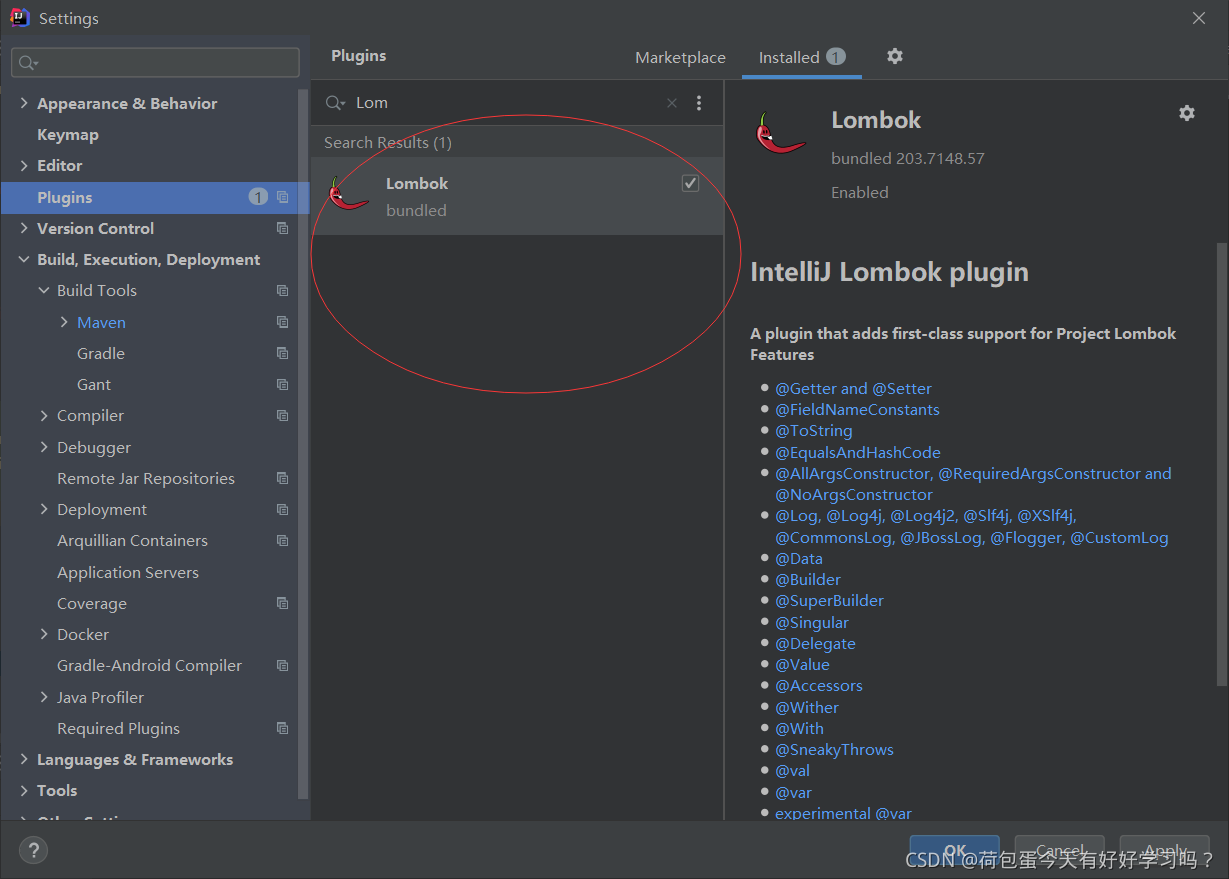The height and width of the screenshot is (879, 1229).
Task: Click the project-level icon beside Gradle-Android Compiler
Action: click(283, 665)
